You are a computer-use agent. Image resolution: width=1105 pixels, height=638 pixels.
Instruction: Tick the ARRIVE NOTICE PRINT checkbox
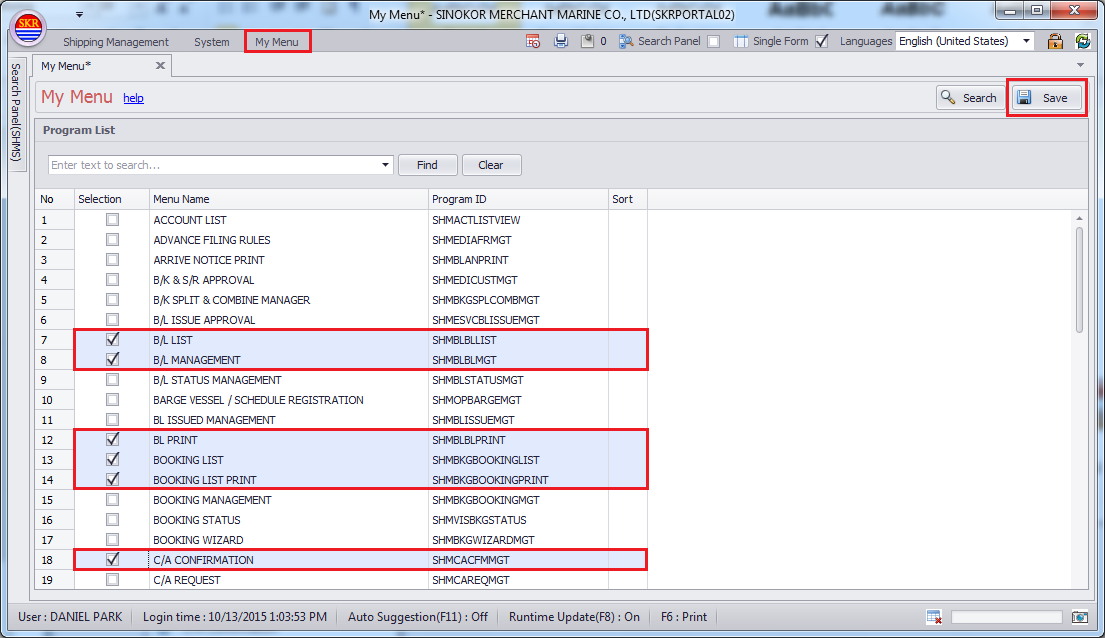(x=112, y=259)
